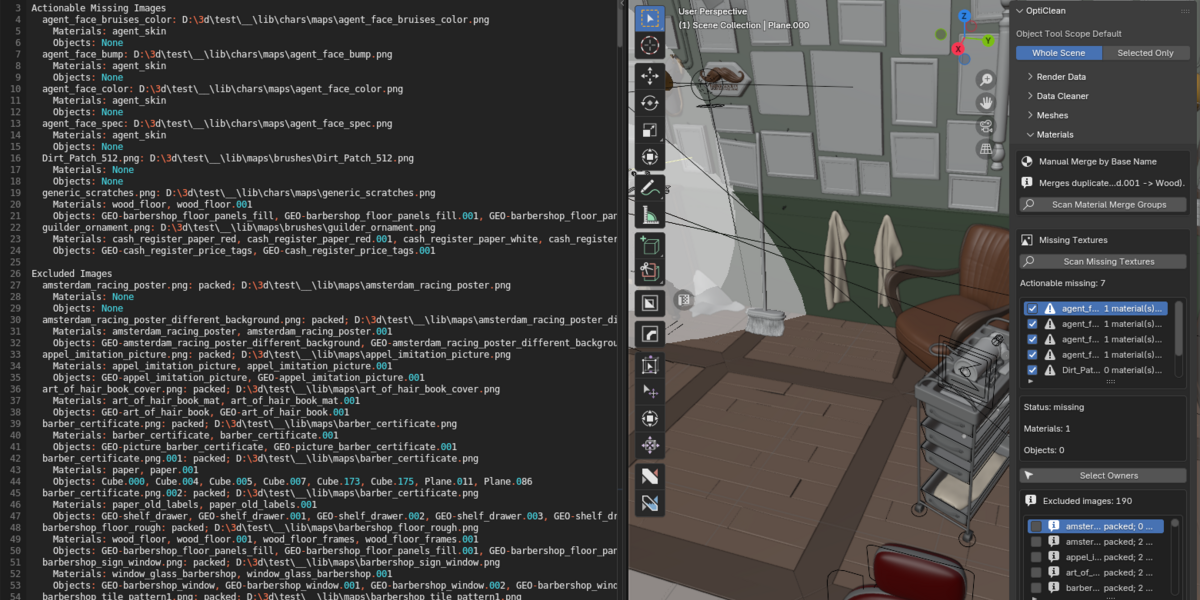This screenshot has height=600, width=1200.
Task: Select the Add Cube tool
Action: tap(650, 245)
